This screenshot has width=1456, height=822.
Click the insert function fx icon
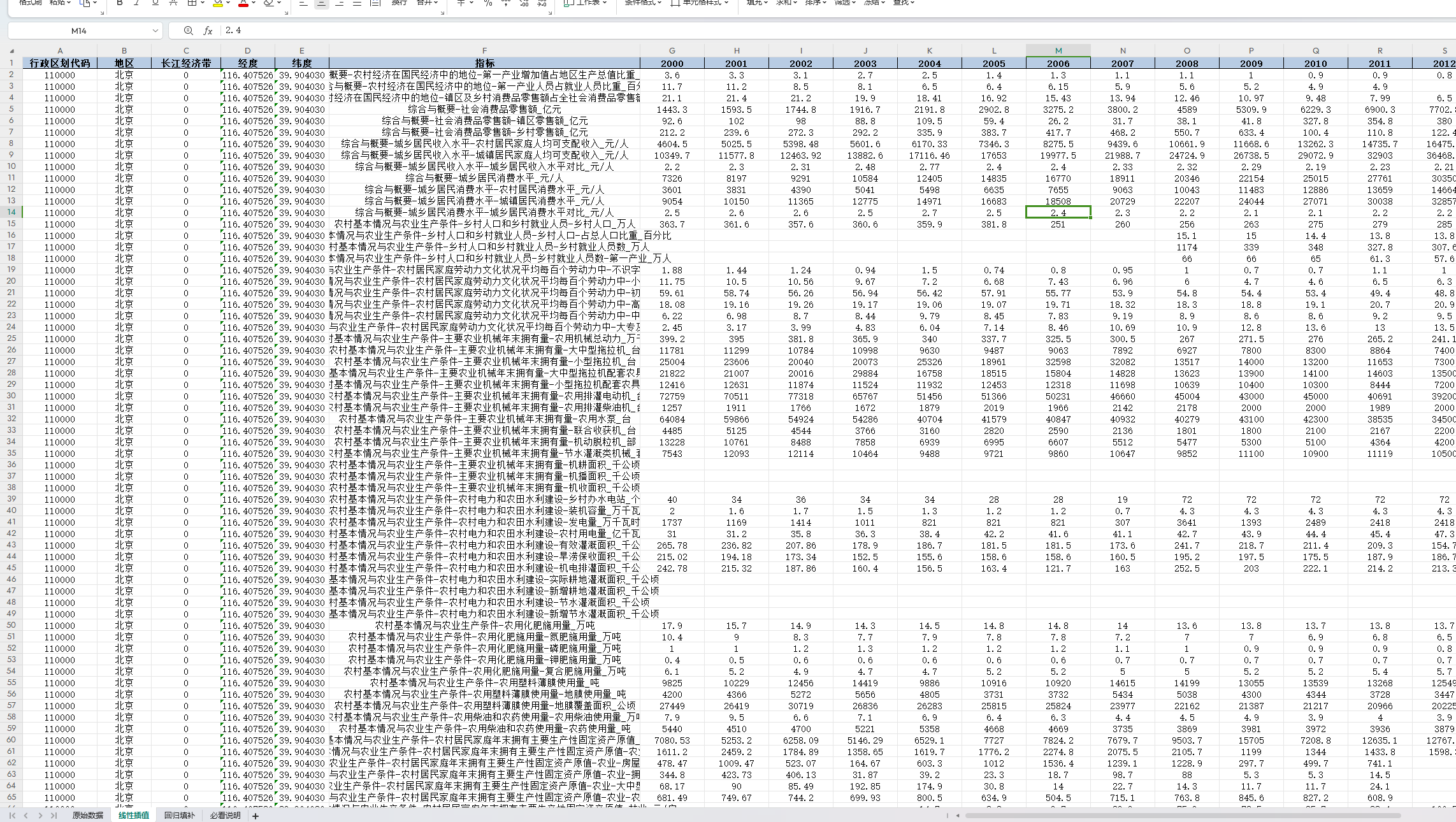pos(208,31)
